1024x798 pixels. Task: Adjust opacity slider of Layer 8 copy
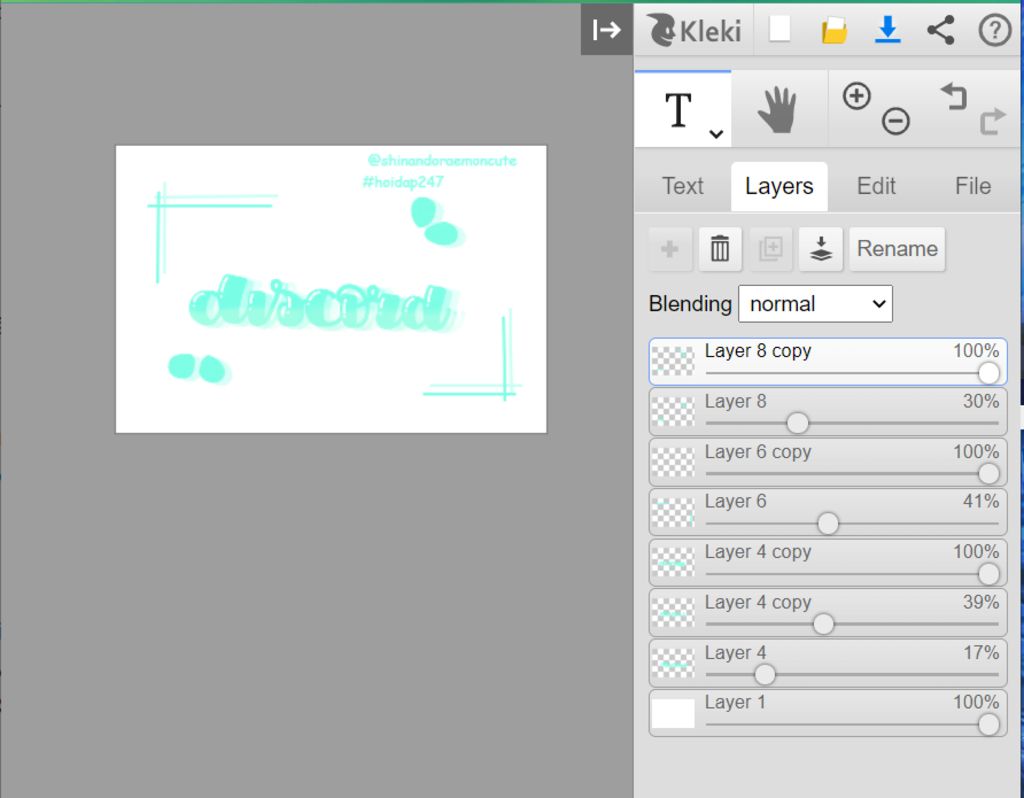tap(852, 374)
